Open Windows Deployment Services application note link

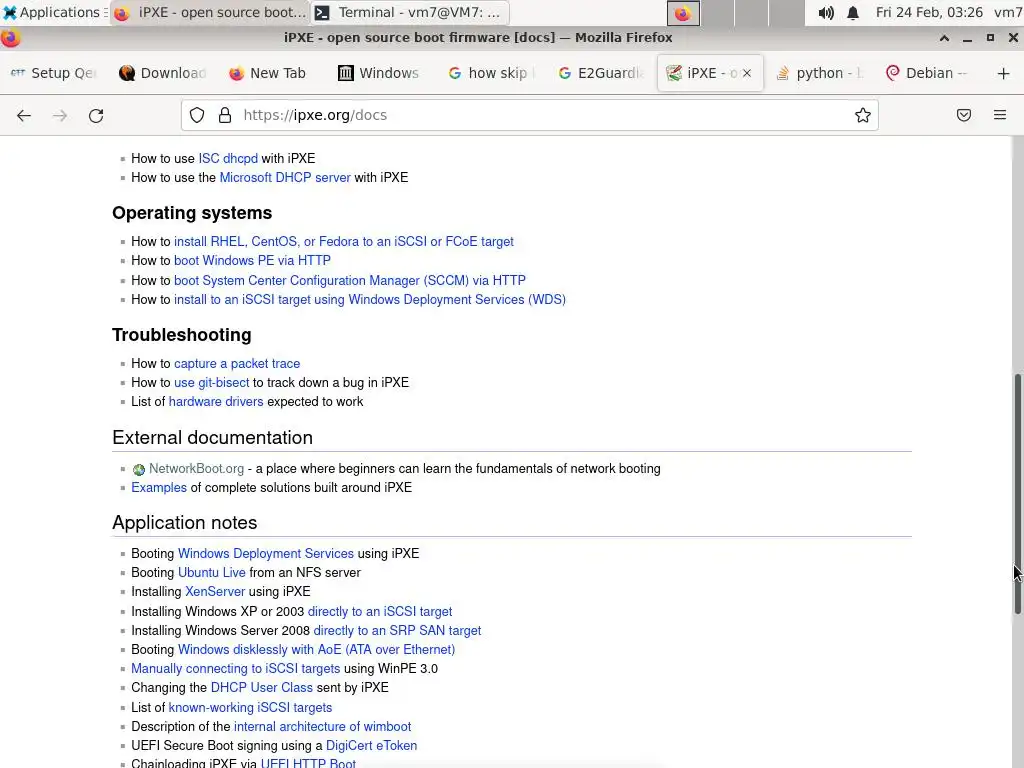tap(266, 554)
